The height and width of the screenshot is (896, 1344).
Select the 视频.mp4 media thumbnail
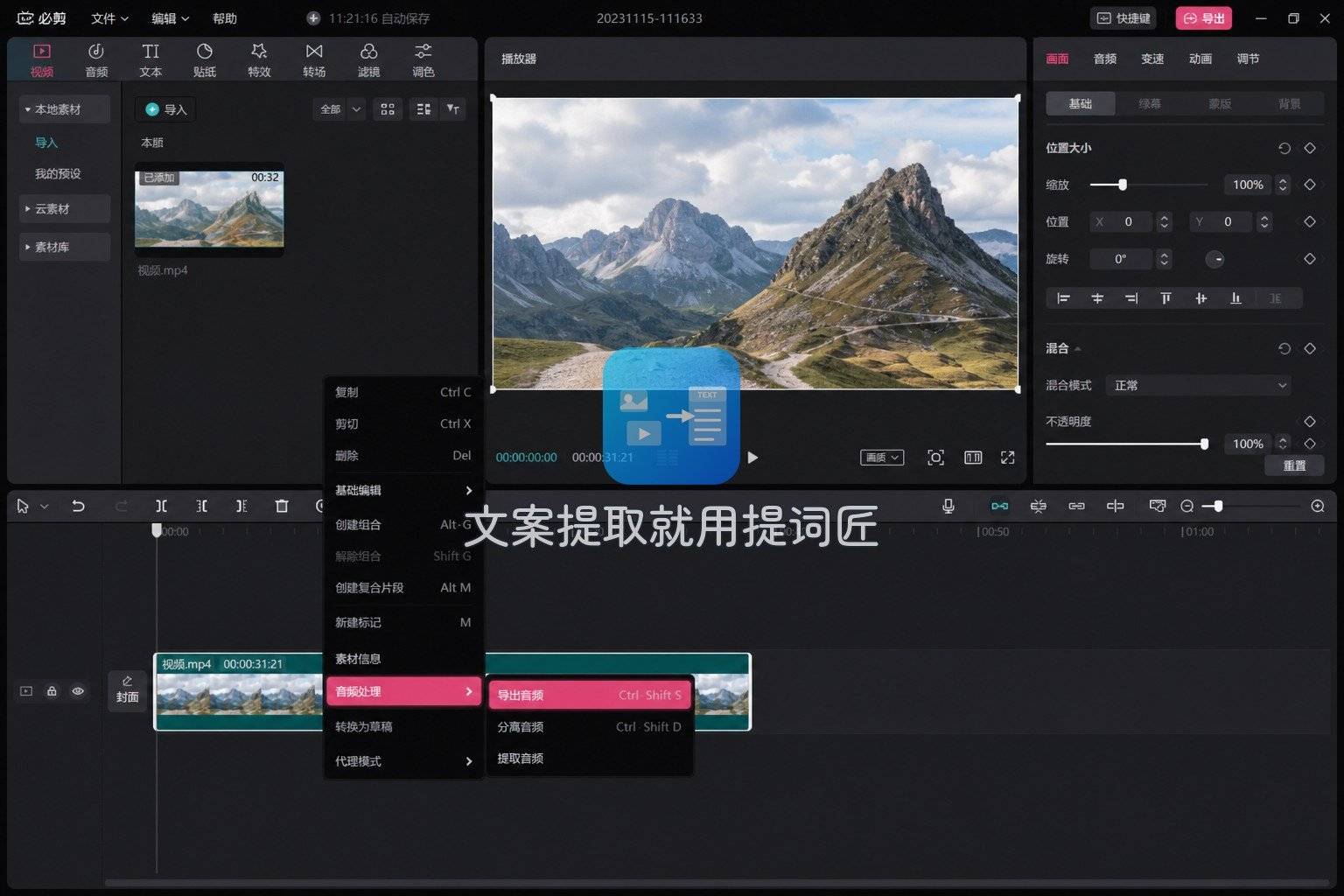(209, 208)
